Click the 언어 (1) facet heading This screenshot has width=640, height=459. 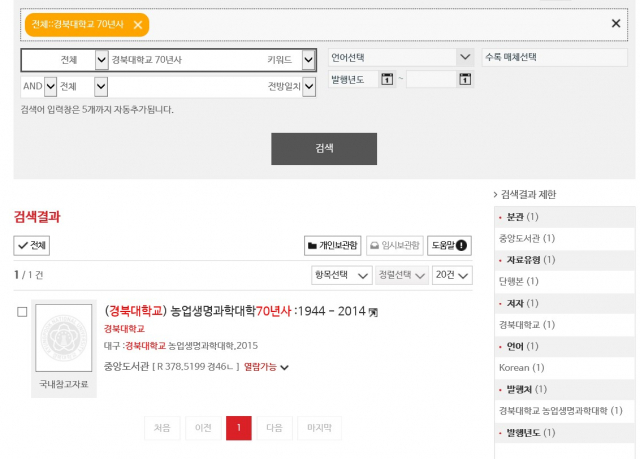point(522,346)
